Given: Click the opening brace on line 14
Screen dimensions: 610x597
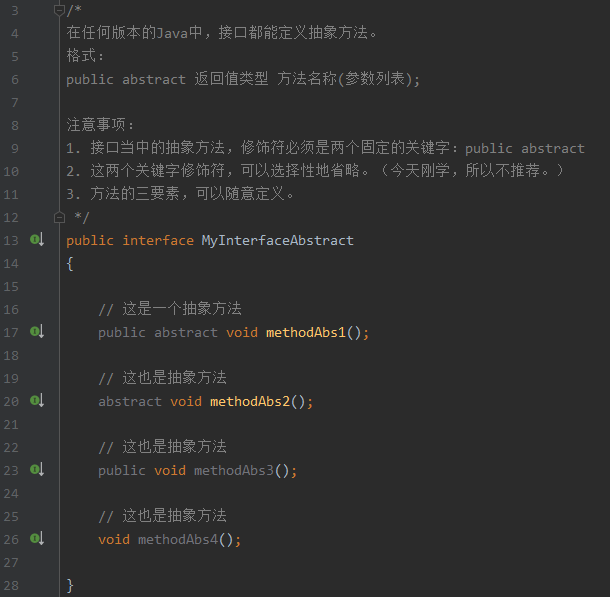Looking at the screenshot, I should tap(70, 265).
